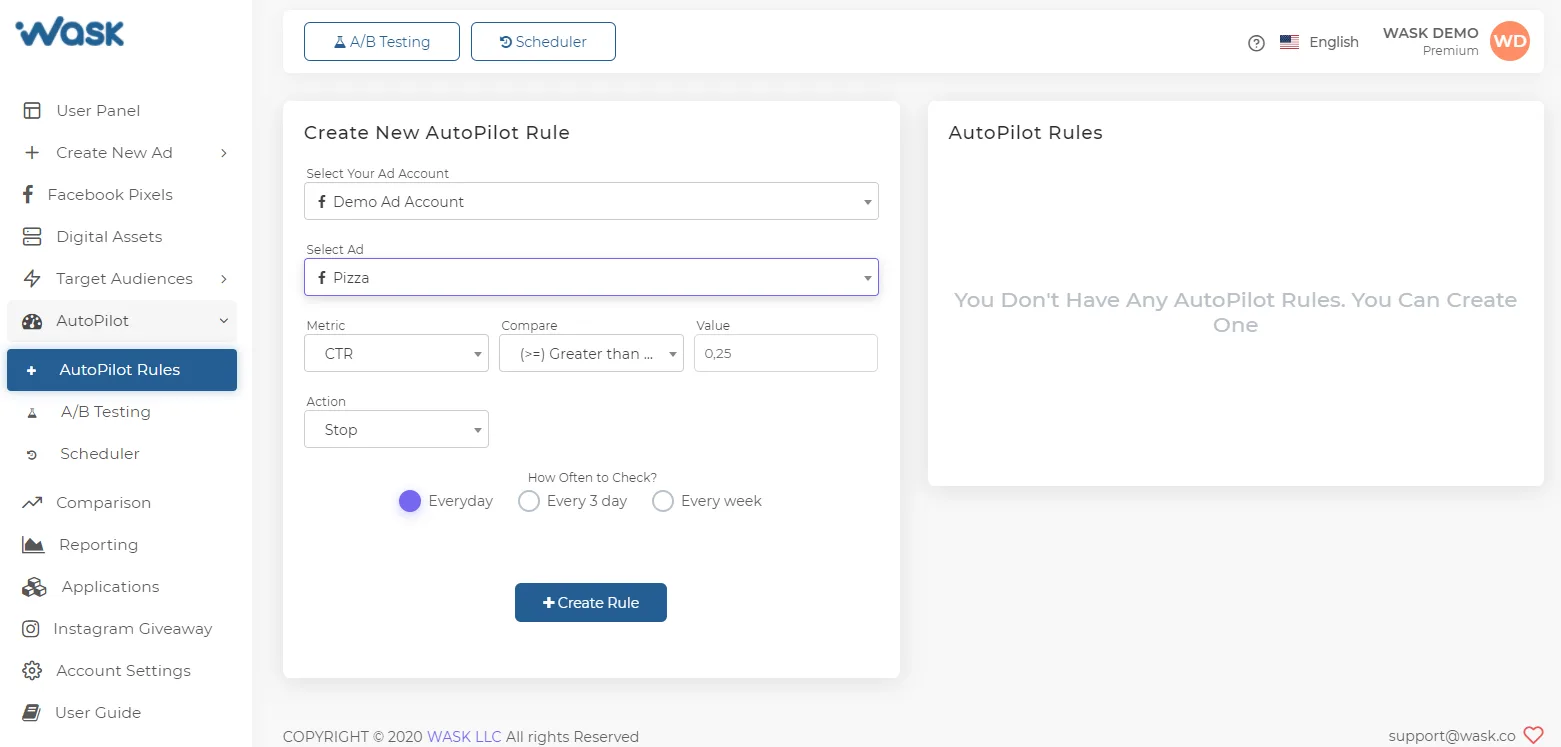Go to Facebook Pixels
1561x747 pixels.
pos(110,195)
